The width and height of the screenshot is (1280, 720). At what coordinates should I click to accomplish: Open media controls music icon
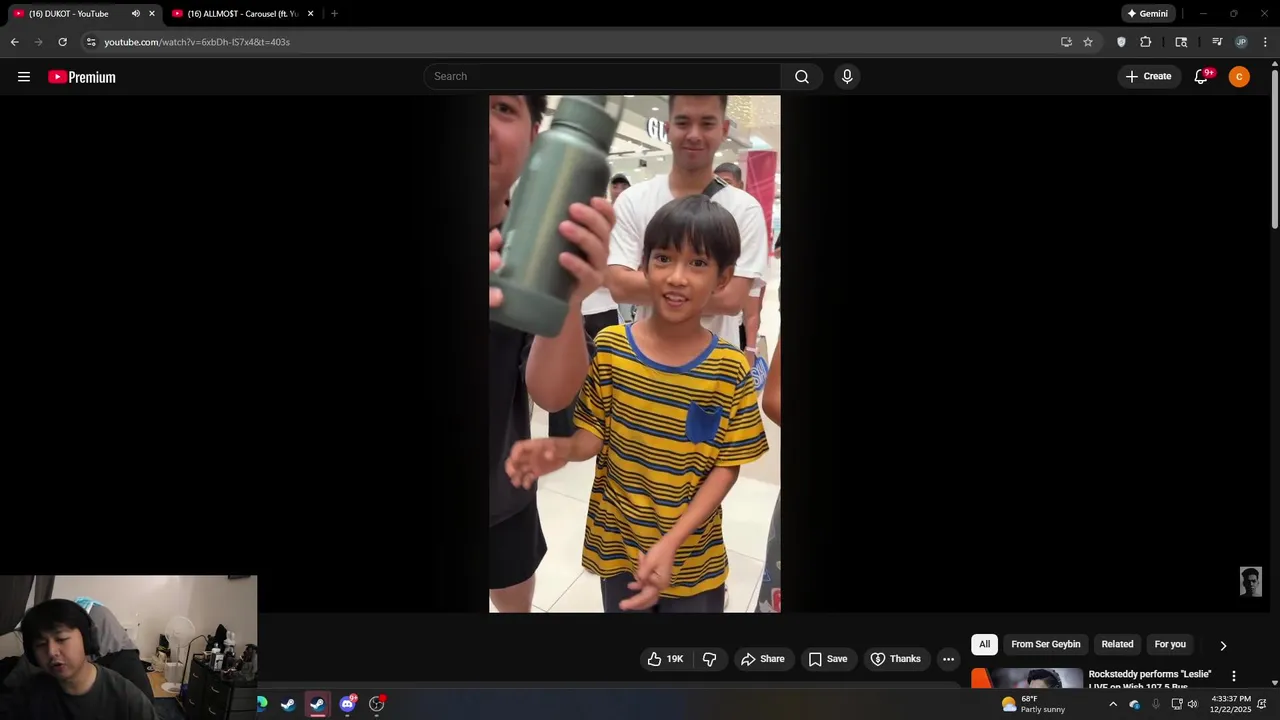click(x=1217, y=42)
